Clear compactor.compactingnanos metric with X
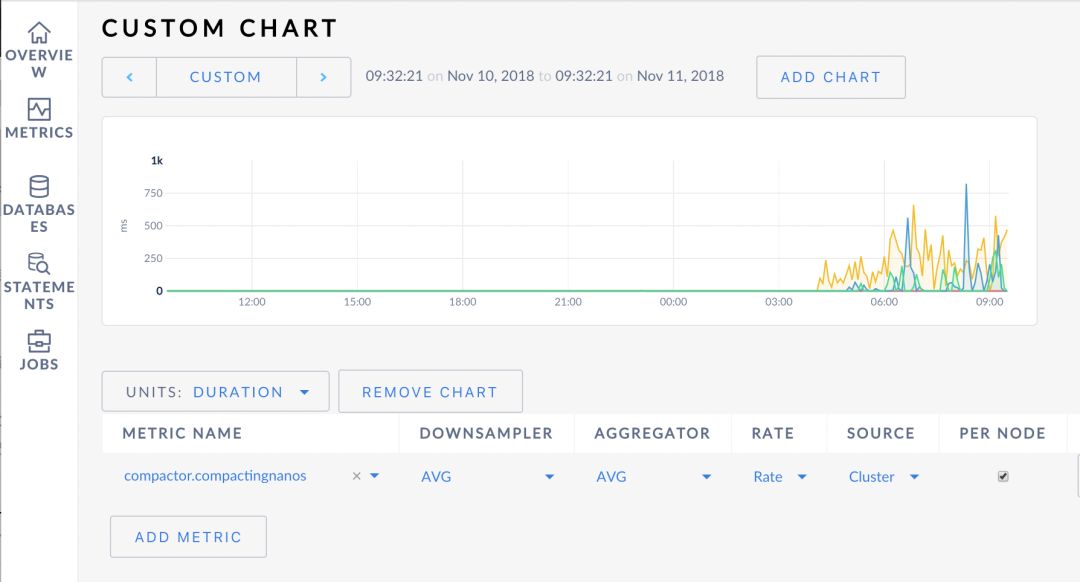 [356, 476]
